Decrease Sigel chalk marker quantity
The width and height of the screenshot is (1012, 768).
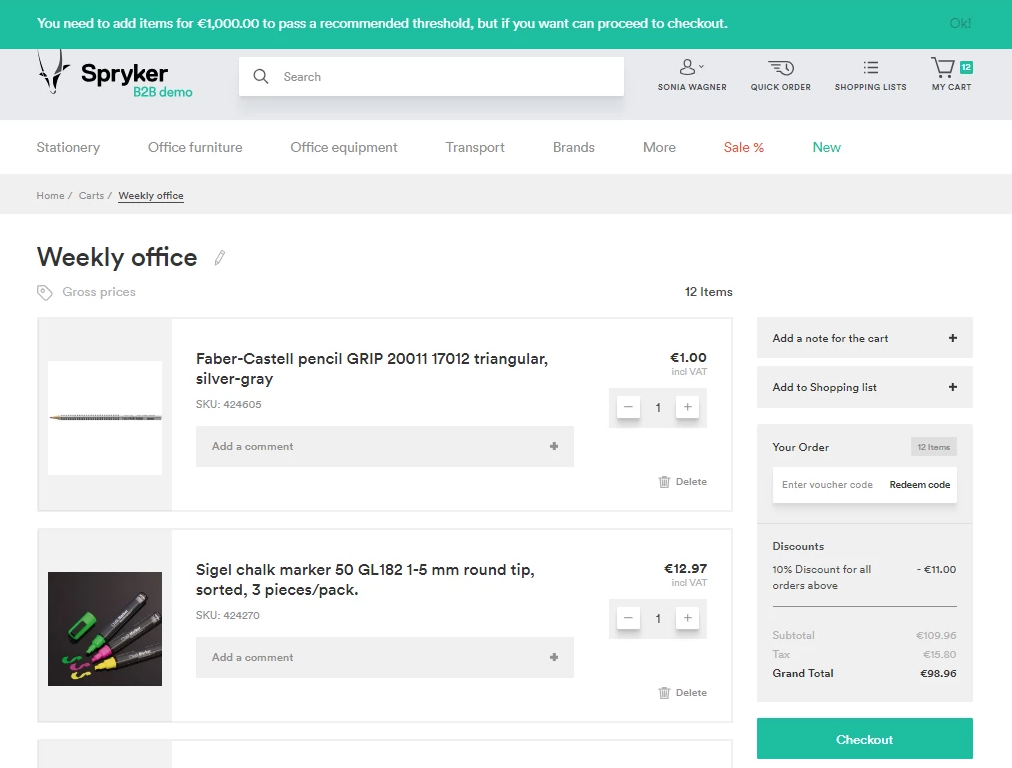[628, 618]
